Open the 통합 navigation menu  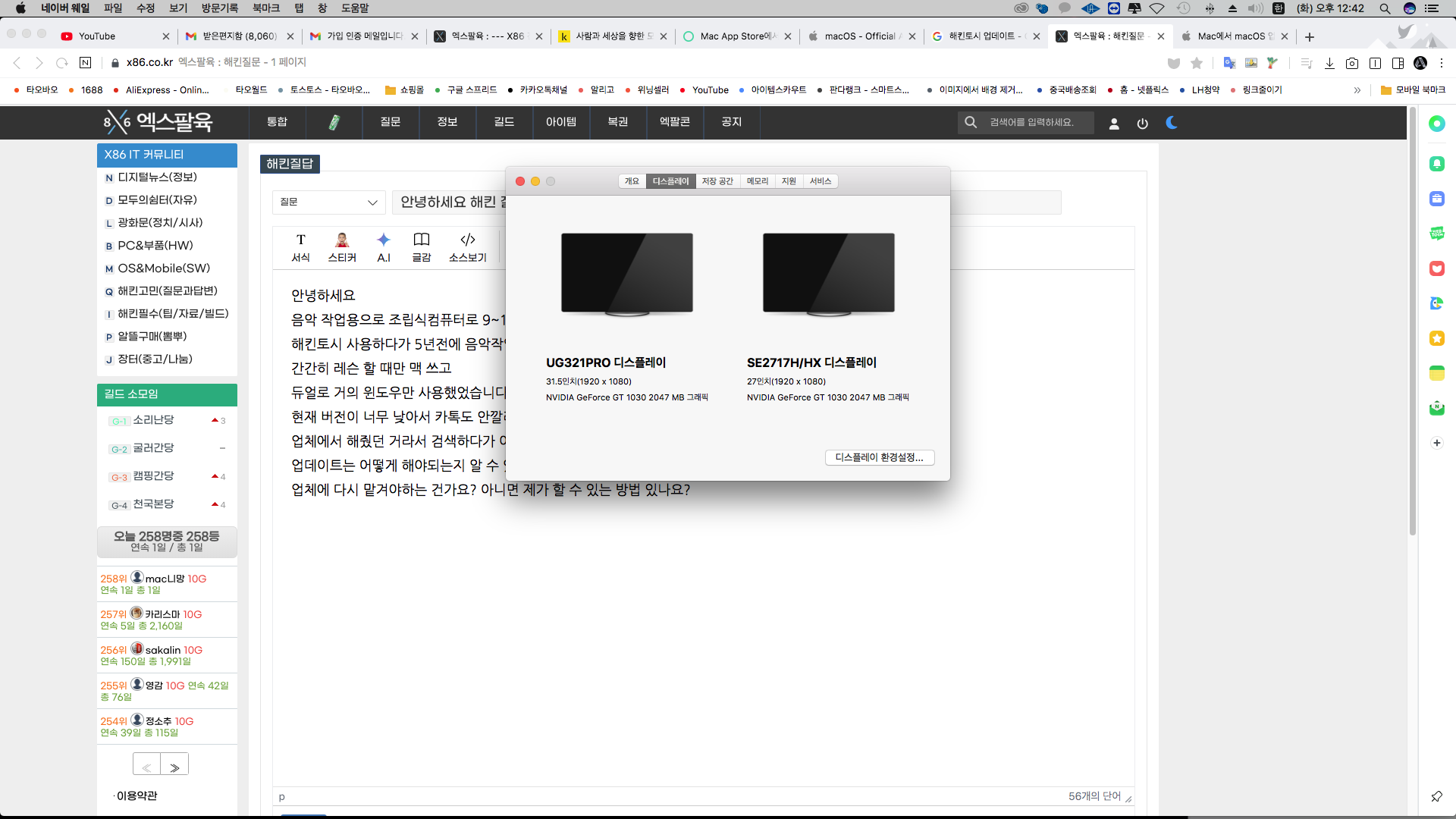tap(278, 122)
